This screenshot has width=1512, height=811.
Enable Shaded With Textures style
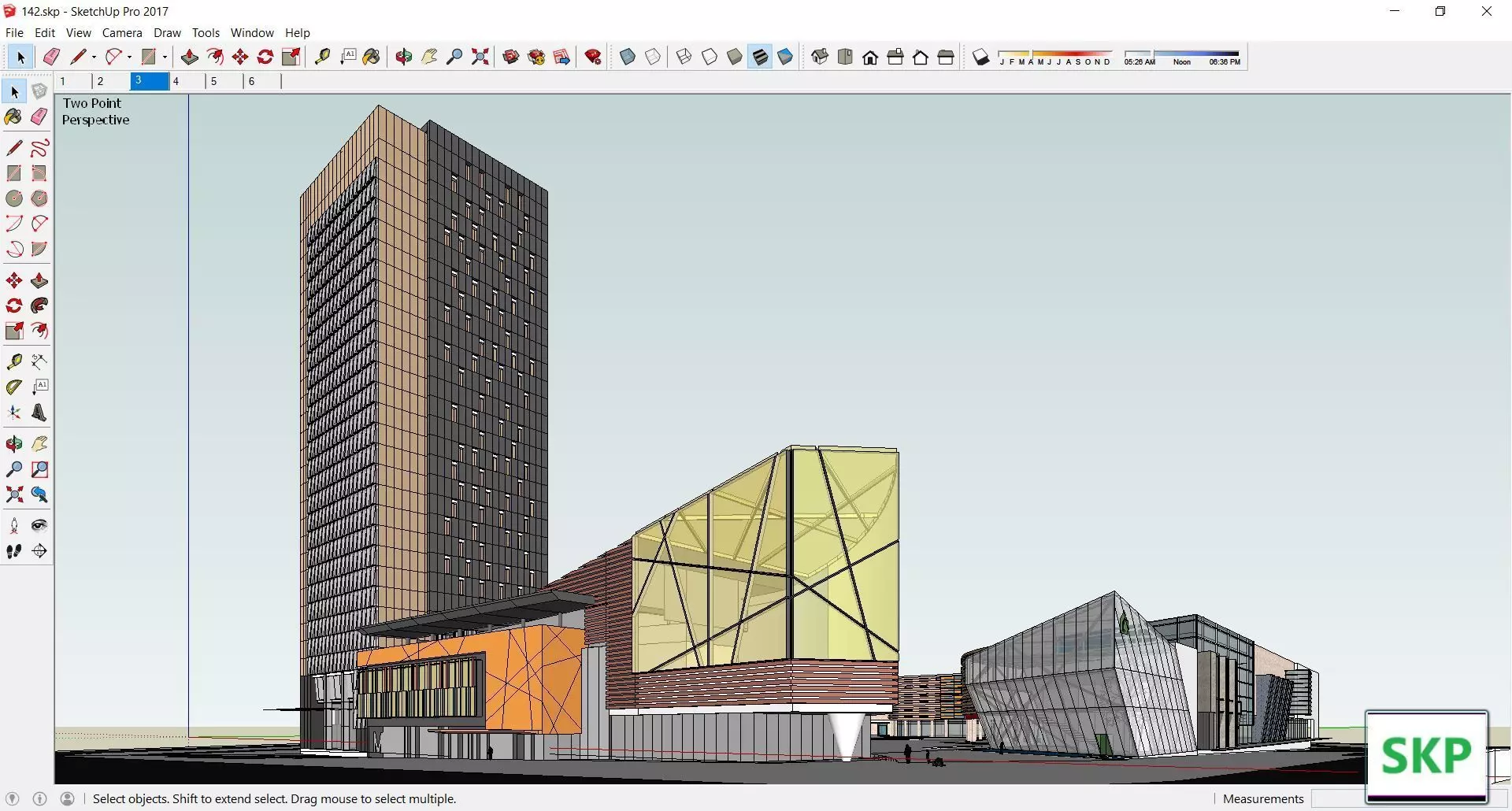tap(760, 57)
